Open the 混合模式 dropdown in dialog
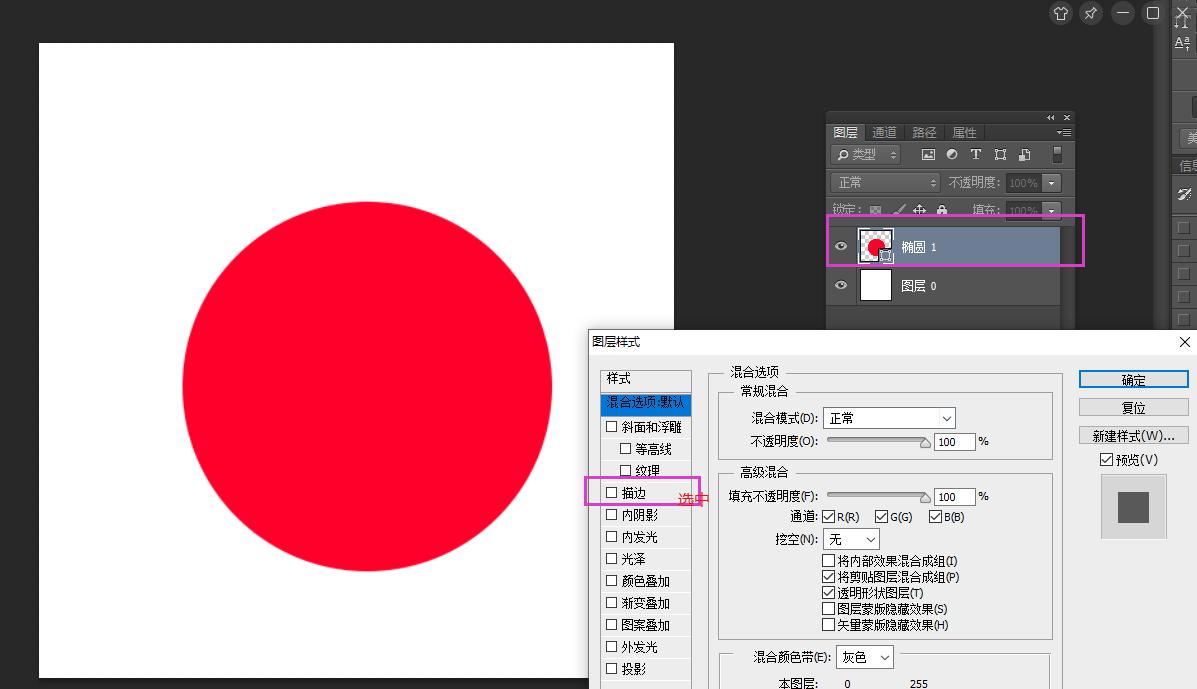This screenshot has height=689, width=1197. click(889, 418)
